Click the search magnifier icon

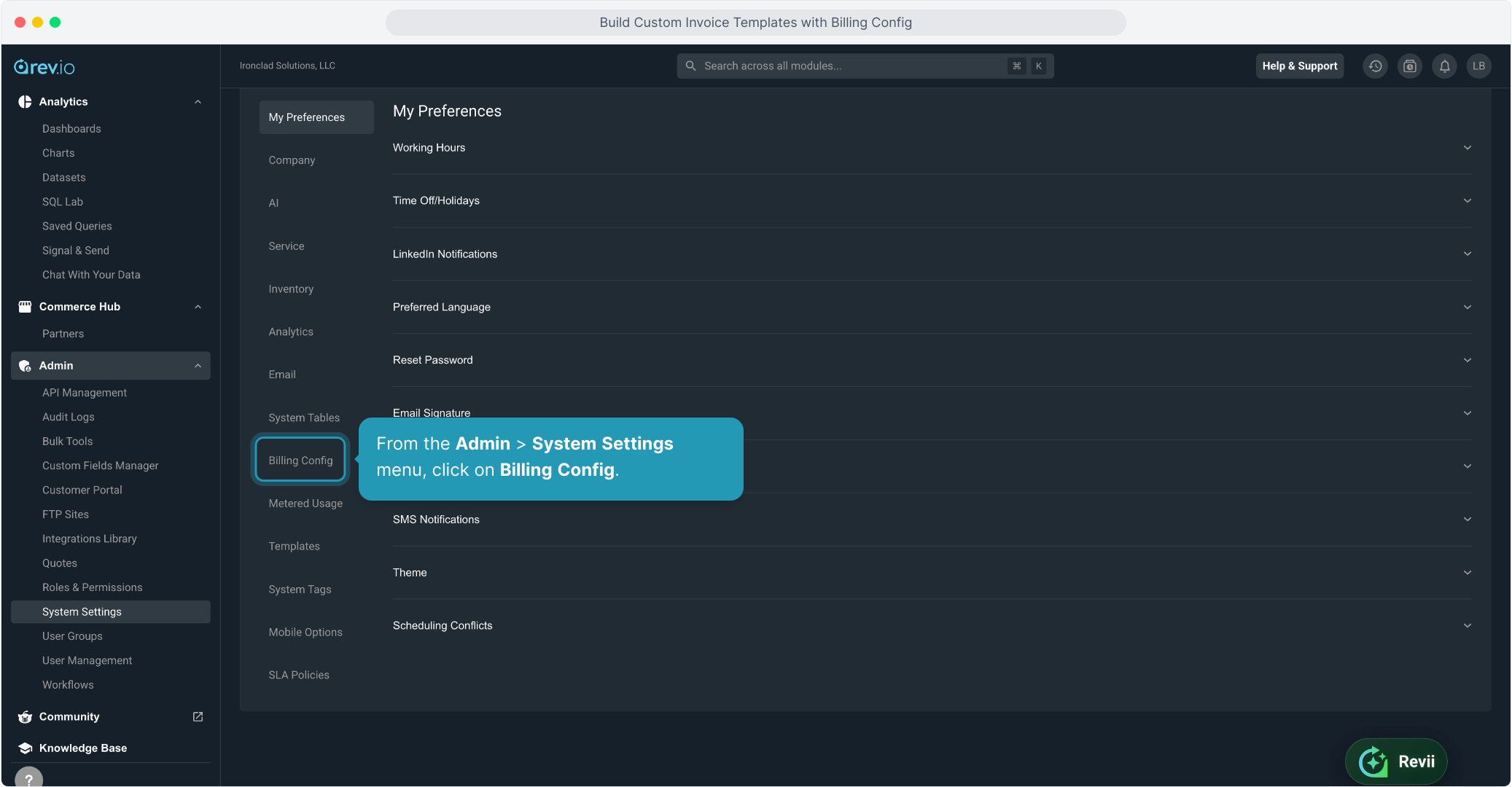click(690, 66)
